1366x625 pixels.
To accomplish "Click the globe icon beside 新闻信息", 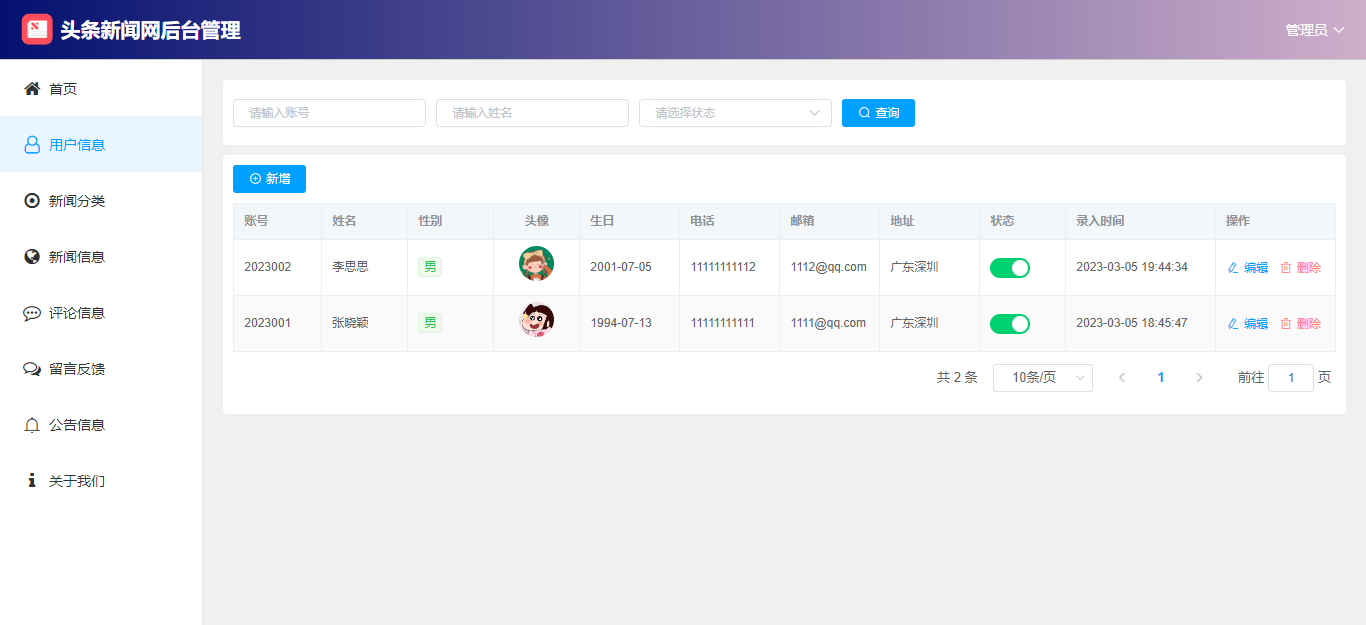I will pyautogui.click(x=32, y=257).
